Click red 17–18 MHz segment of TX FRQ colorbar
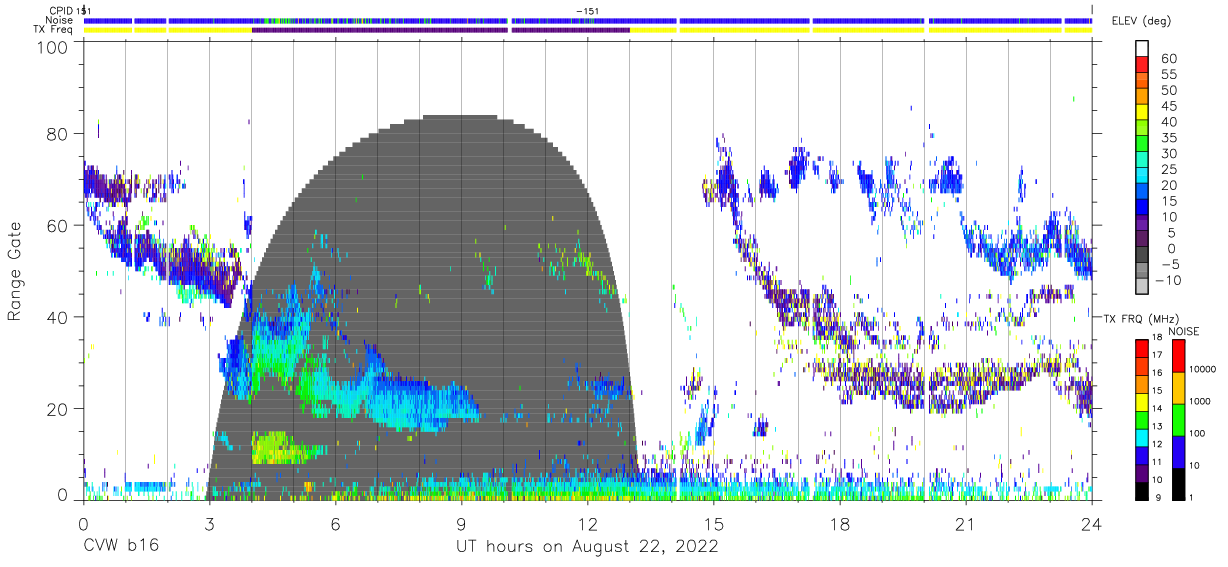Viewport: 1228px width, 567px height. pos(1142,347)
